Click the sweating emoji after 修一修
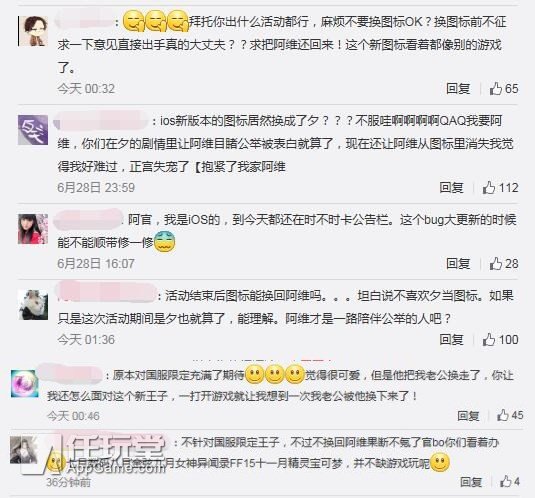 pyautogui.click(x=164, y=242)
